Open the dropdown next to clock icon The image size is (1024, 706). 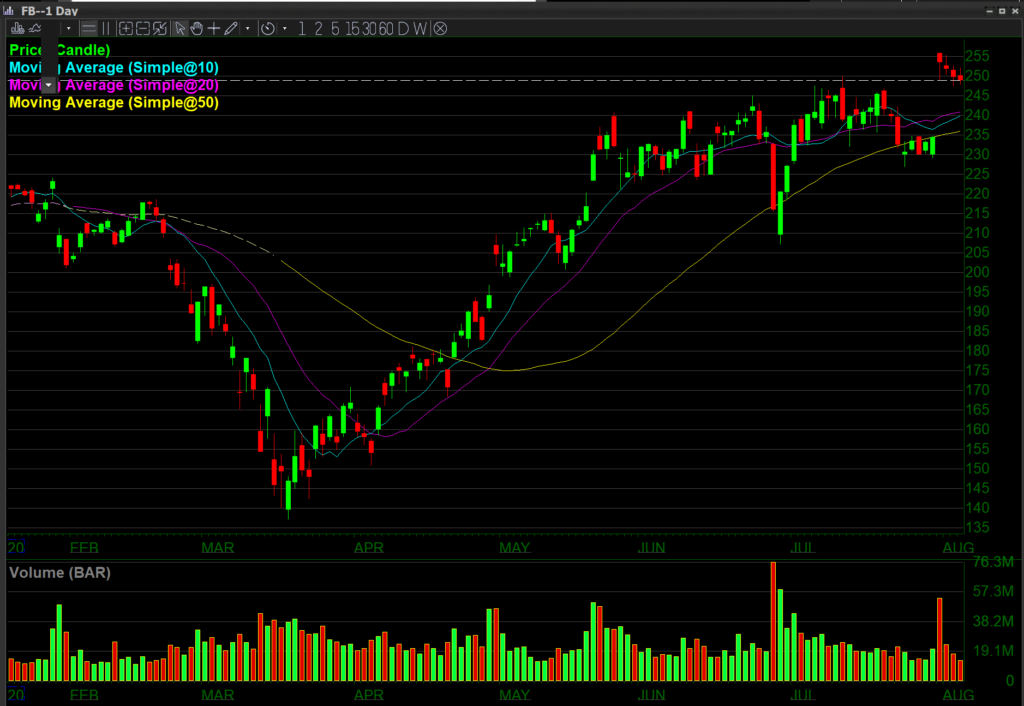pyautogui.click(x=285, y=28)
